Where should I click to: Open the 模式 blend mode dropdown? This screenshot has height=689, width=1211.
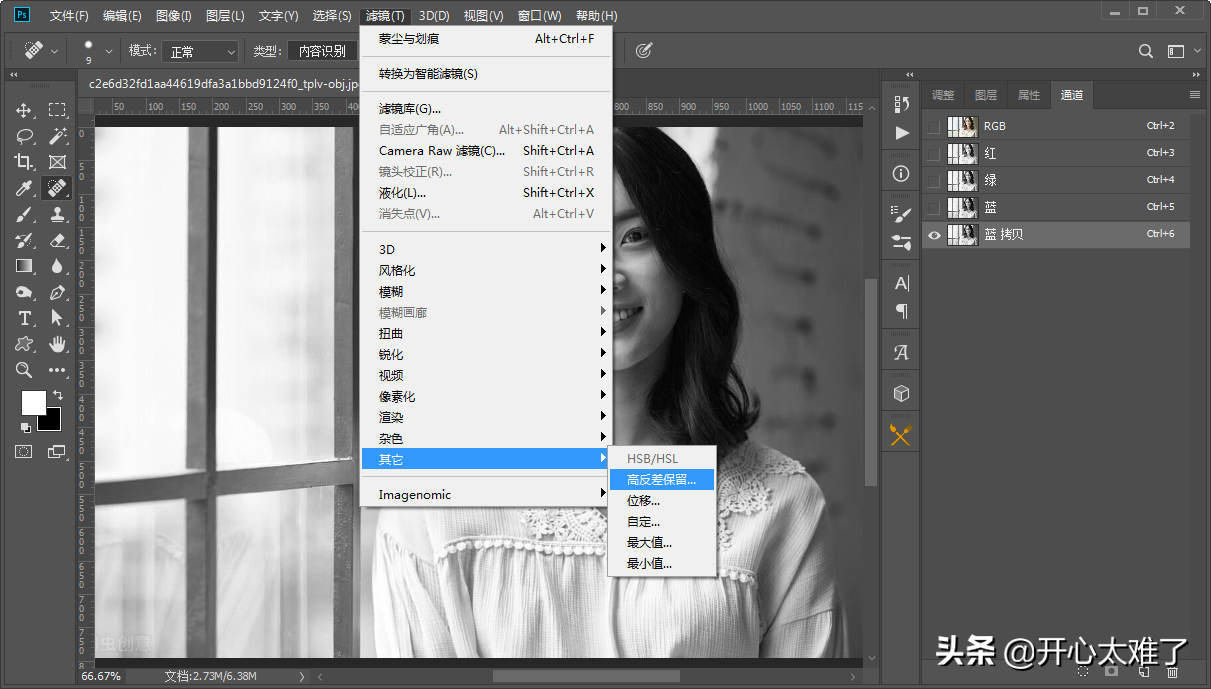(x=198, y=51)
